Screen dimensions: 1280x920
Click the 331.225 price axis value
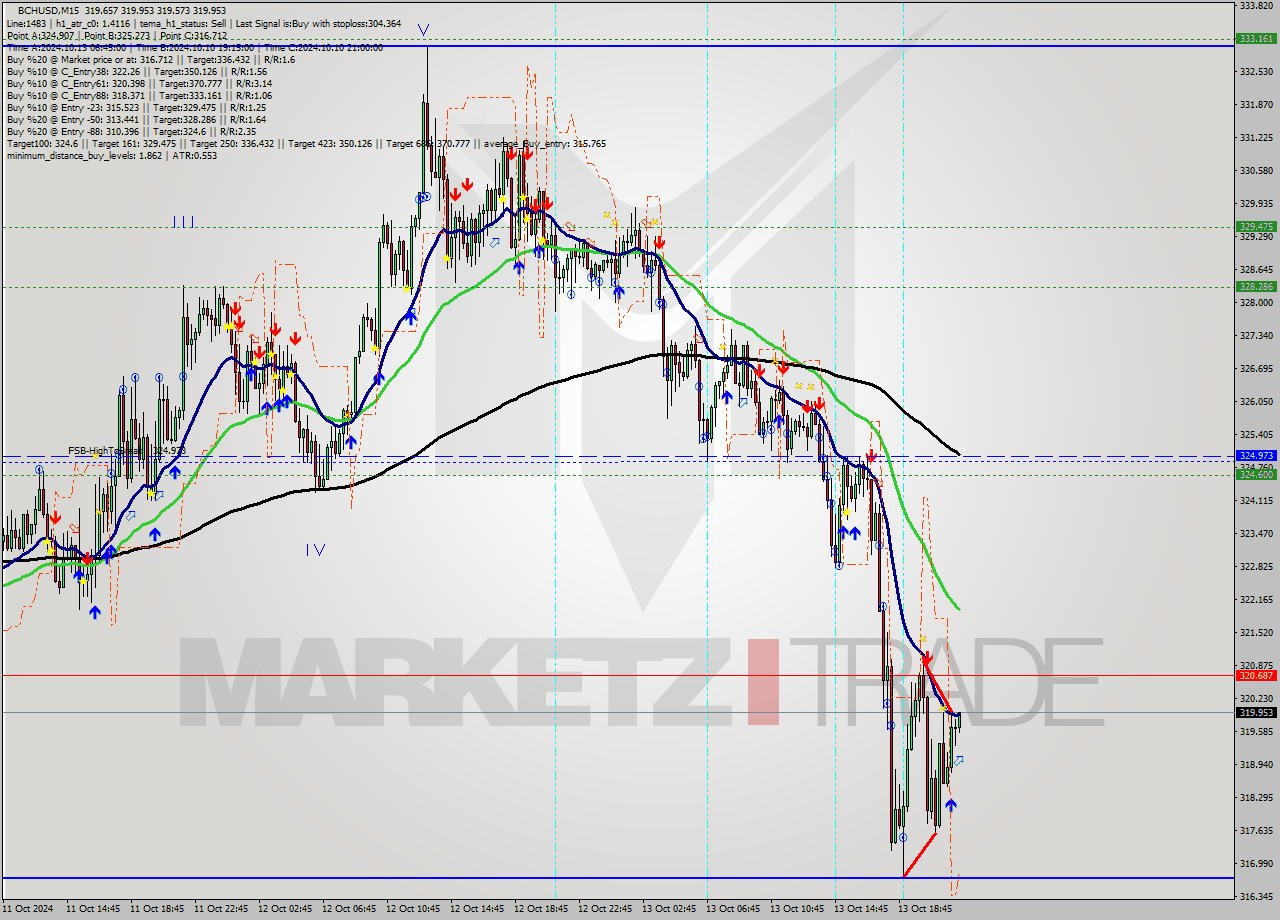coord(1255,137)
